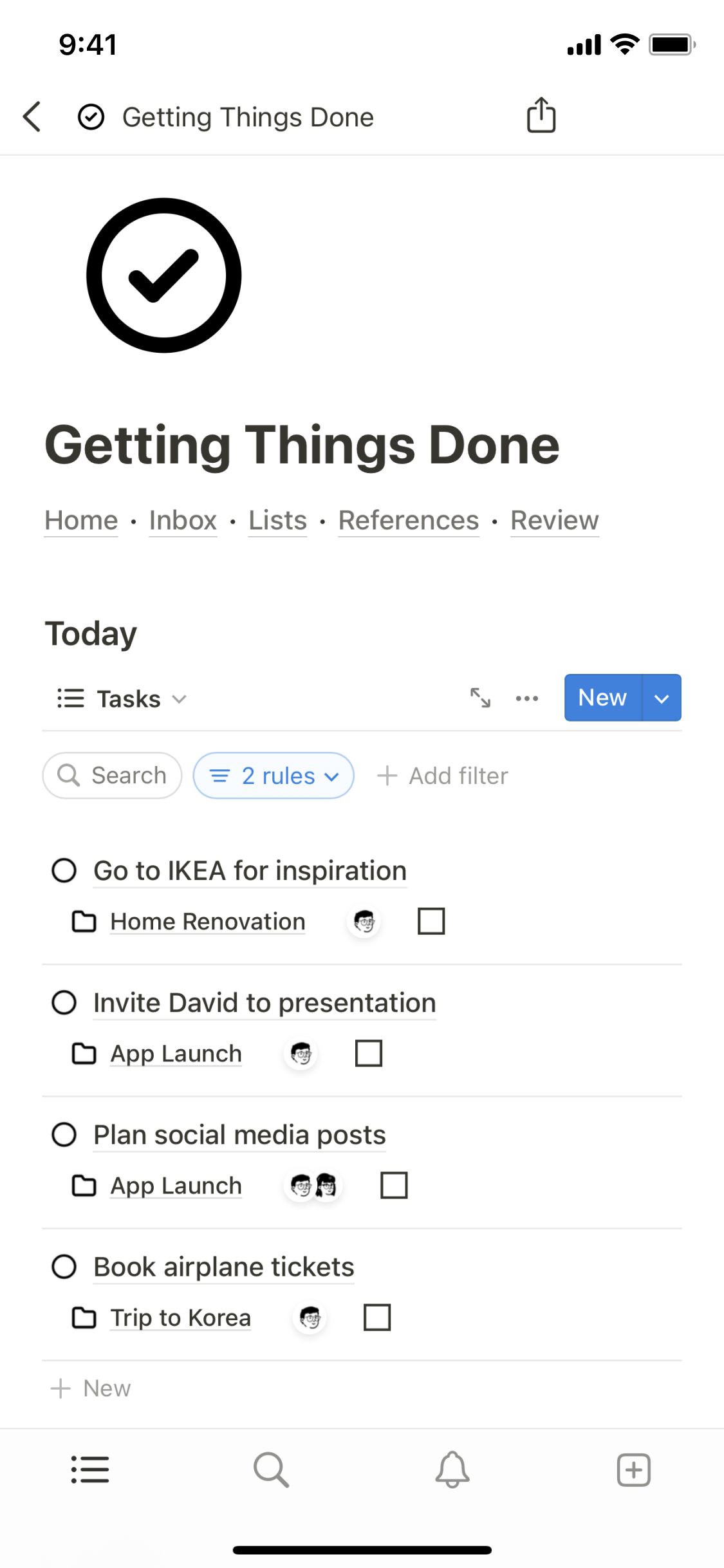Tap Add filter
724x1568 pixels.
[443, 776]
